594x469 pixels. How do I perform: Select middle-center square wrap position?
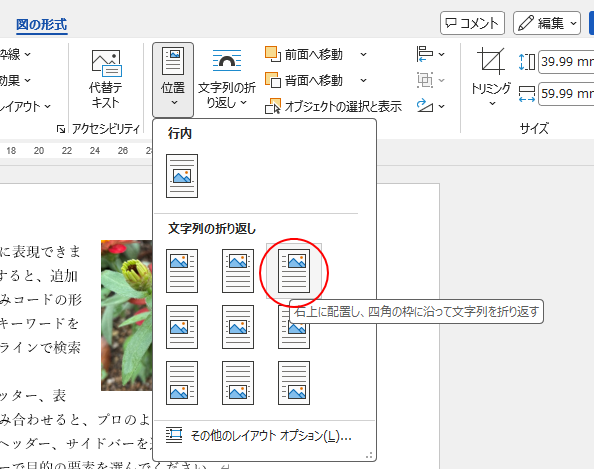[238, 327]
